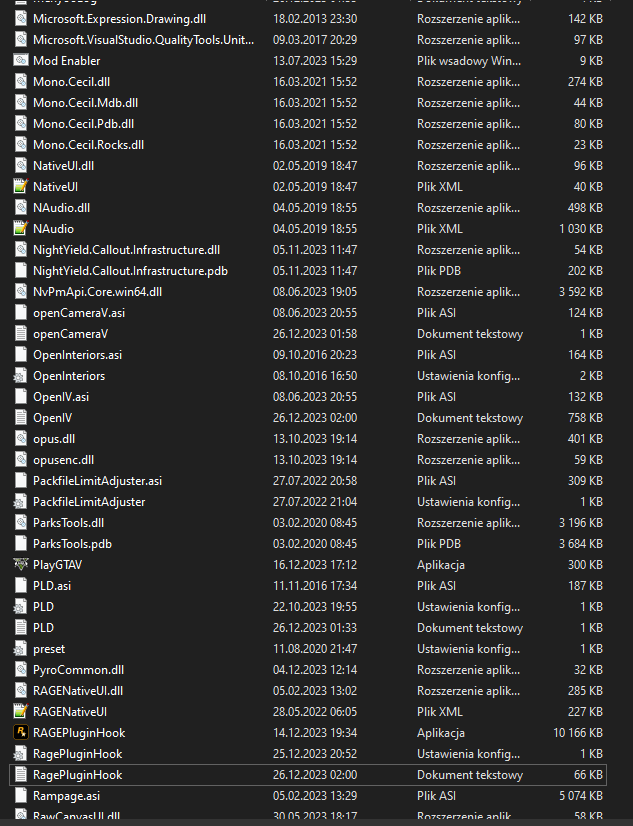Click the NAudio XML file icon

click(x=21, y=229)
